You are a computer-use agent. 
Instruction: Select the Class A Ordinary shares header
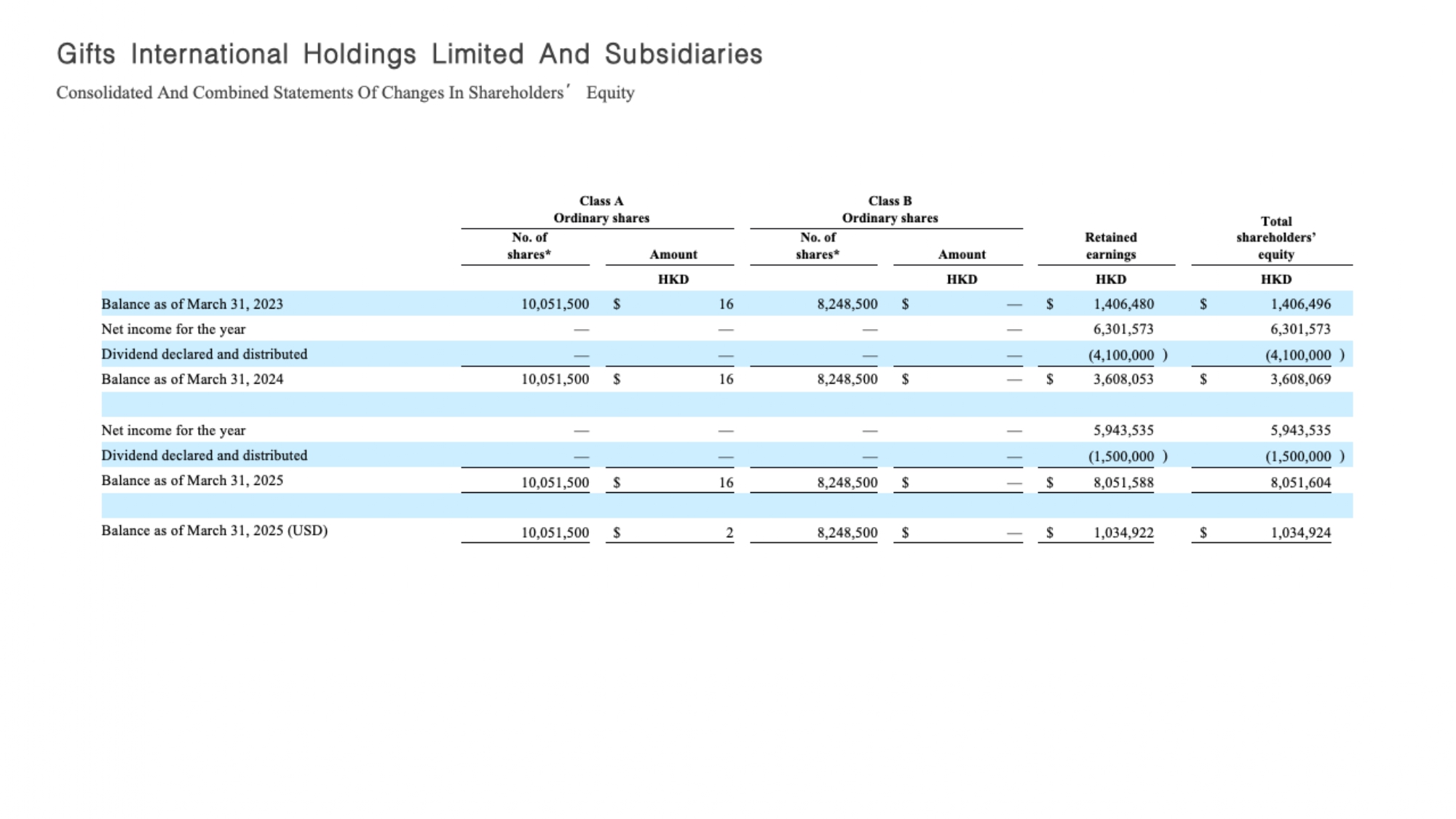click(x=601, y=210)
